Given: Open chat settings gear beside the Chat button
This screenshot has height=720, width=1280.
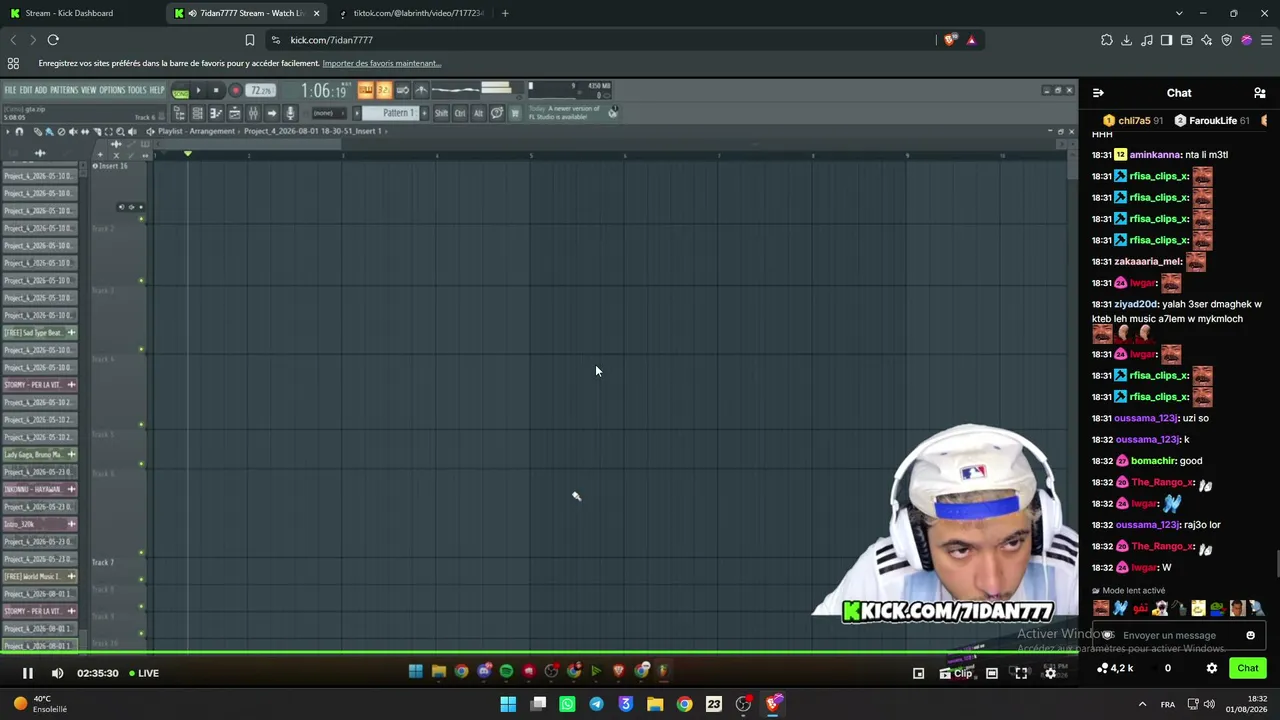Looking at the screenshot, I should coord(1212,668).
